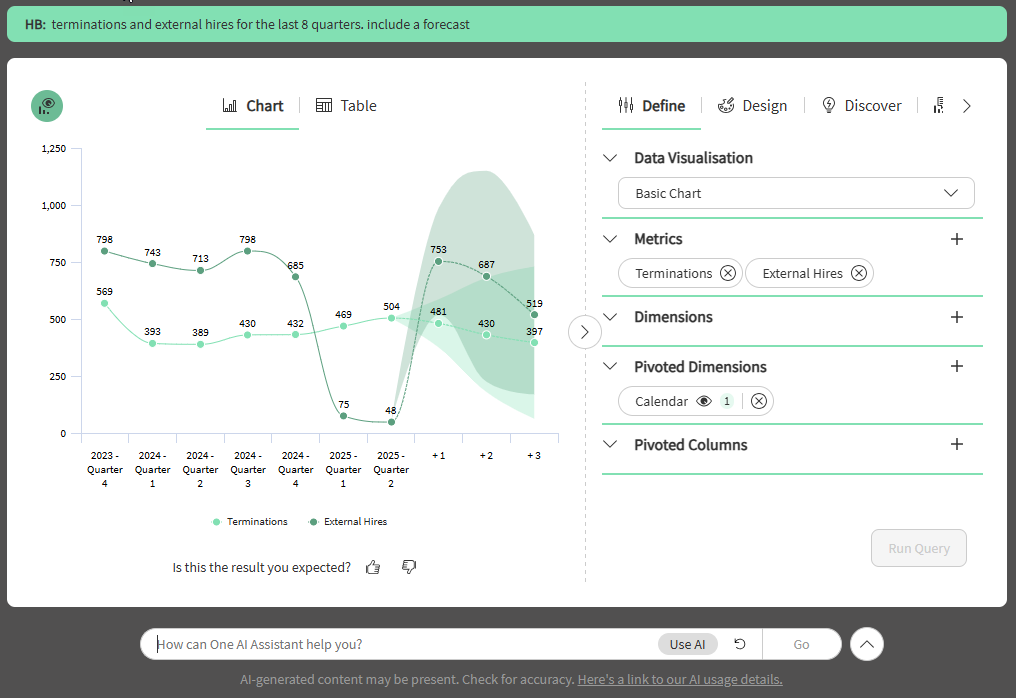Add a new Dimension with plus icon
Viewport: 1016px width, 698px height.
[956, 317]
